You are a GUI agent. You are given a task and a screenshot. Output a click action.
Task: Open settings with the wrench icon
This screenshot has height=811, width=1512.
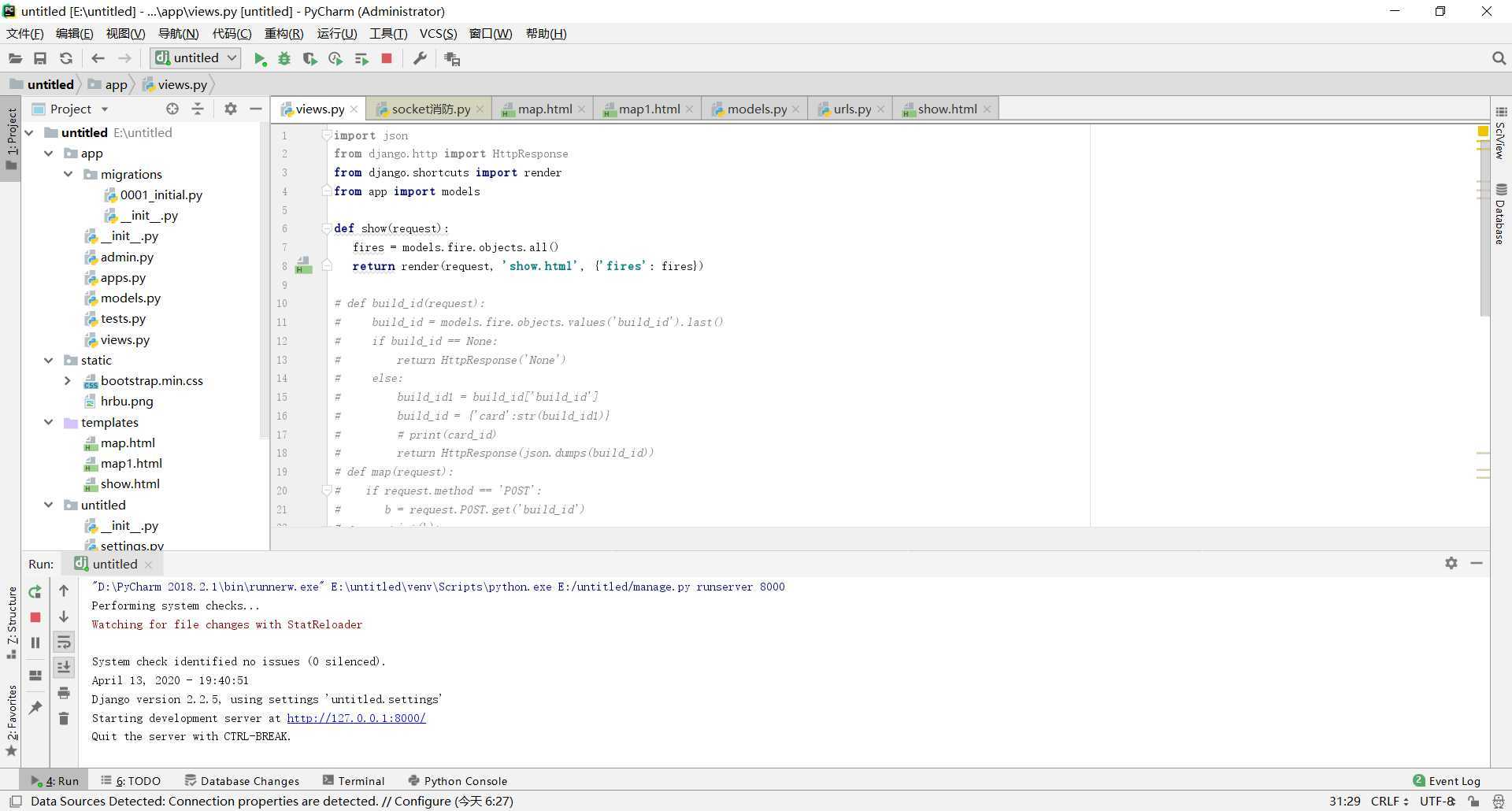click(420, 59)
